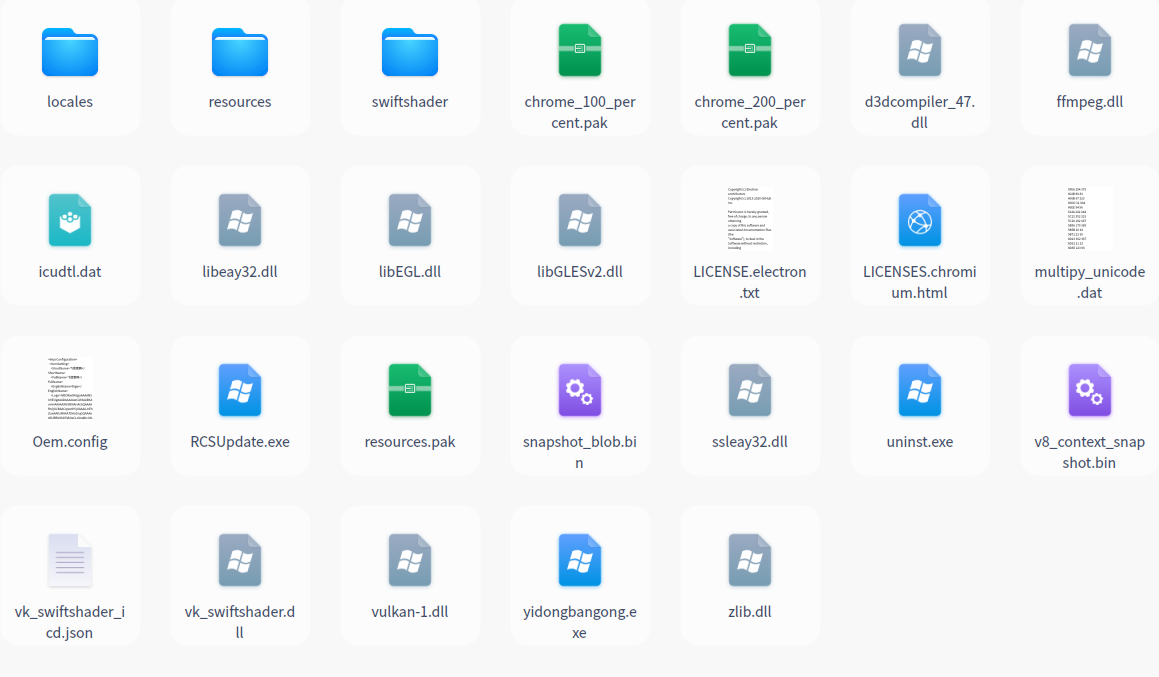Screen dimensions: 1159x677
Task: Select the icudtl.dat file icon
Action: (69, 220)
